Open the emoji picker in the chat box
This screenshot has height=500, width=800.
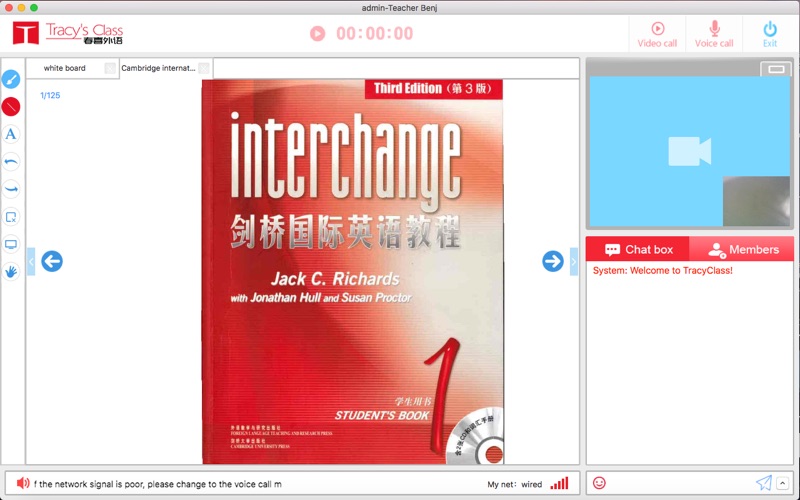599,483
